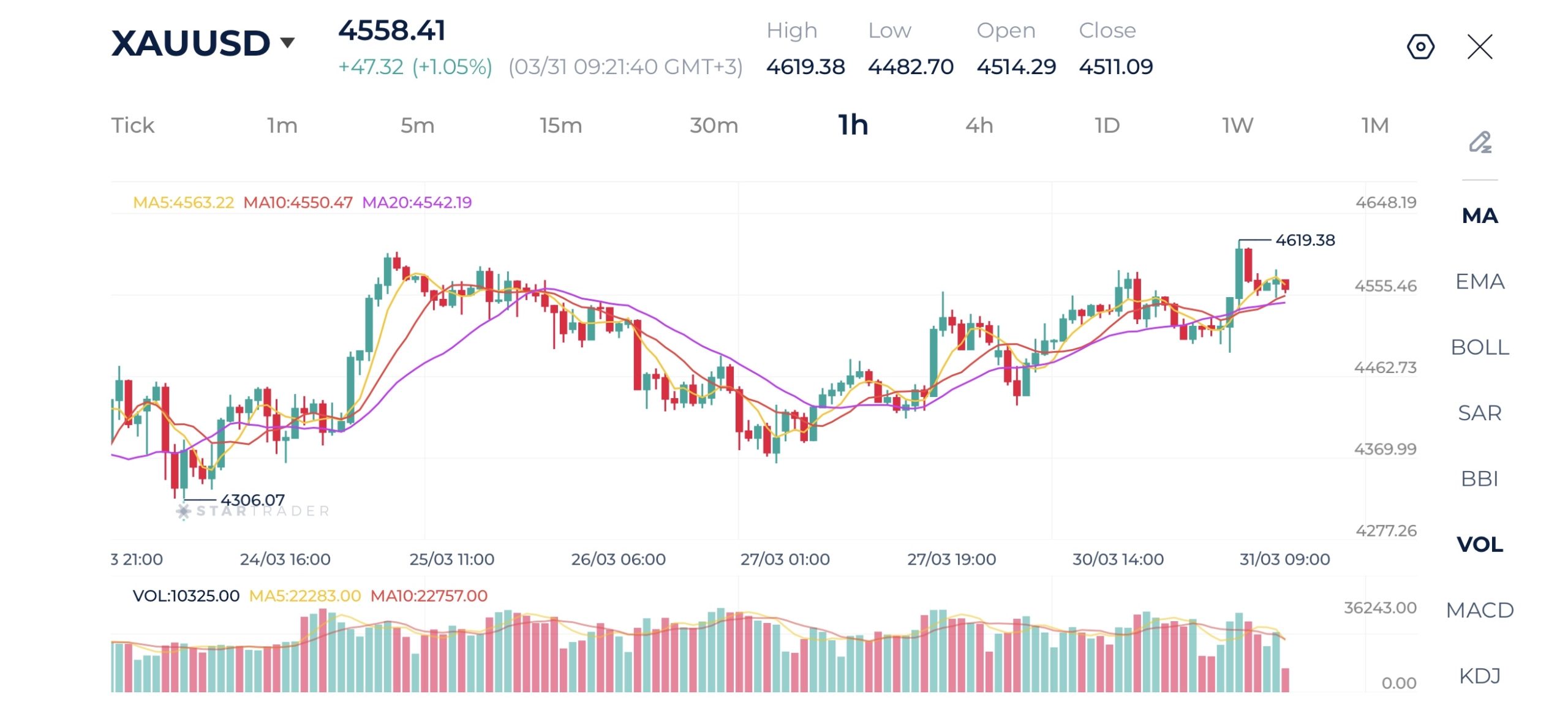
Task: Open the chart settings hexagon icon
Action: (x=1420, y=47)
